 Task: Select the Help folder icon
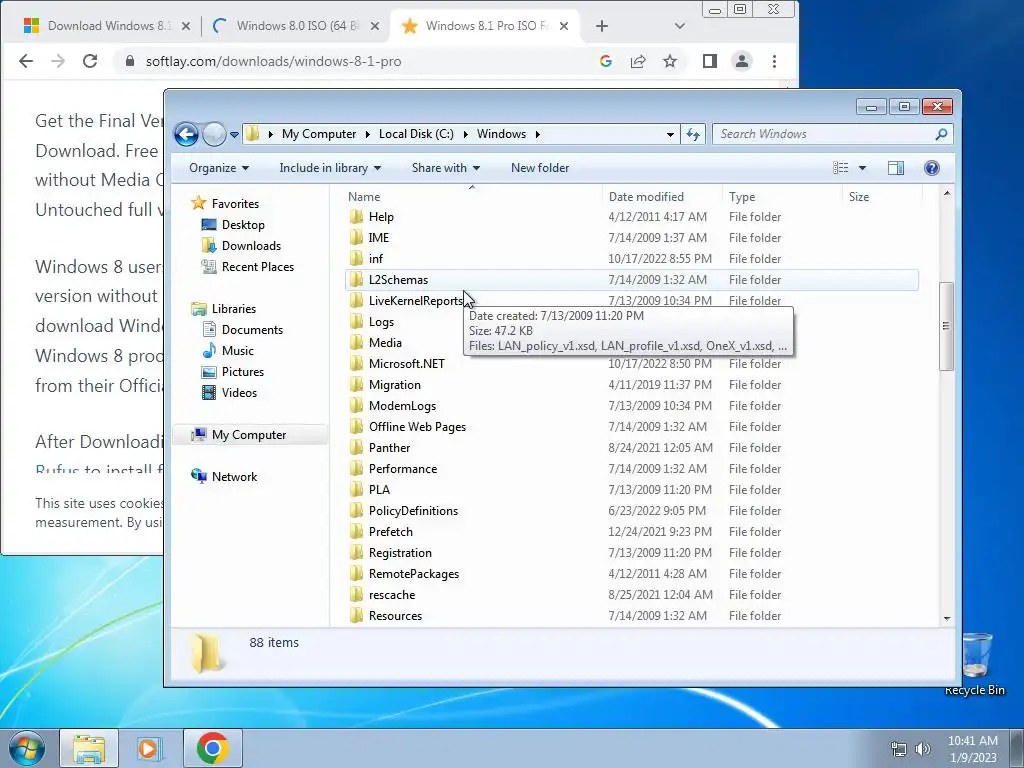[x=357, y=217]
